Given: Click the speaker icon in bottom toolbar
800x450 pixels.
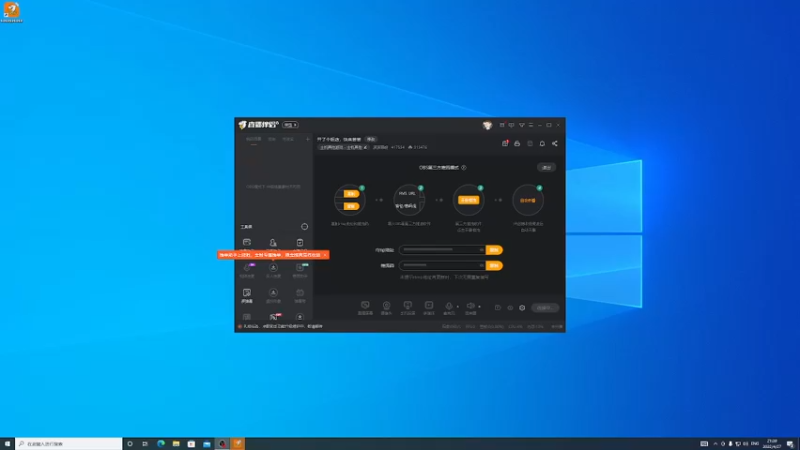Looking at the screenshot, I should tap(471, 306).
